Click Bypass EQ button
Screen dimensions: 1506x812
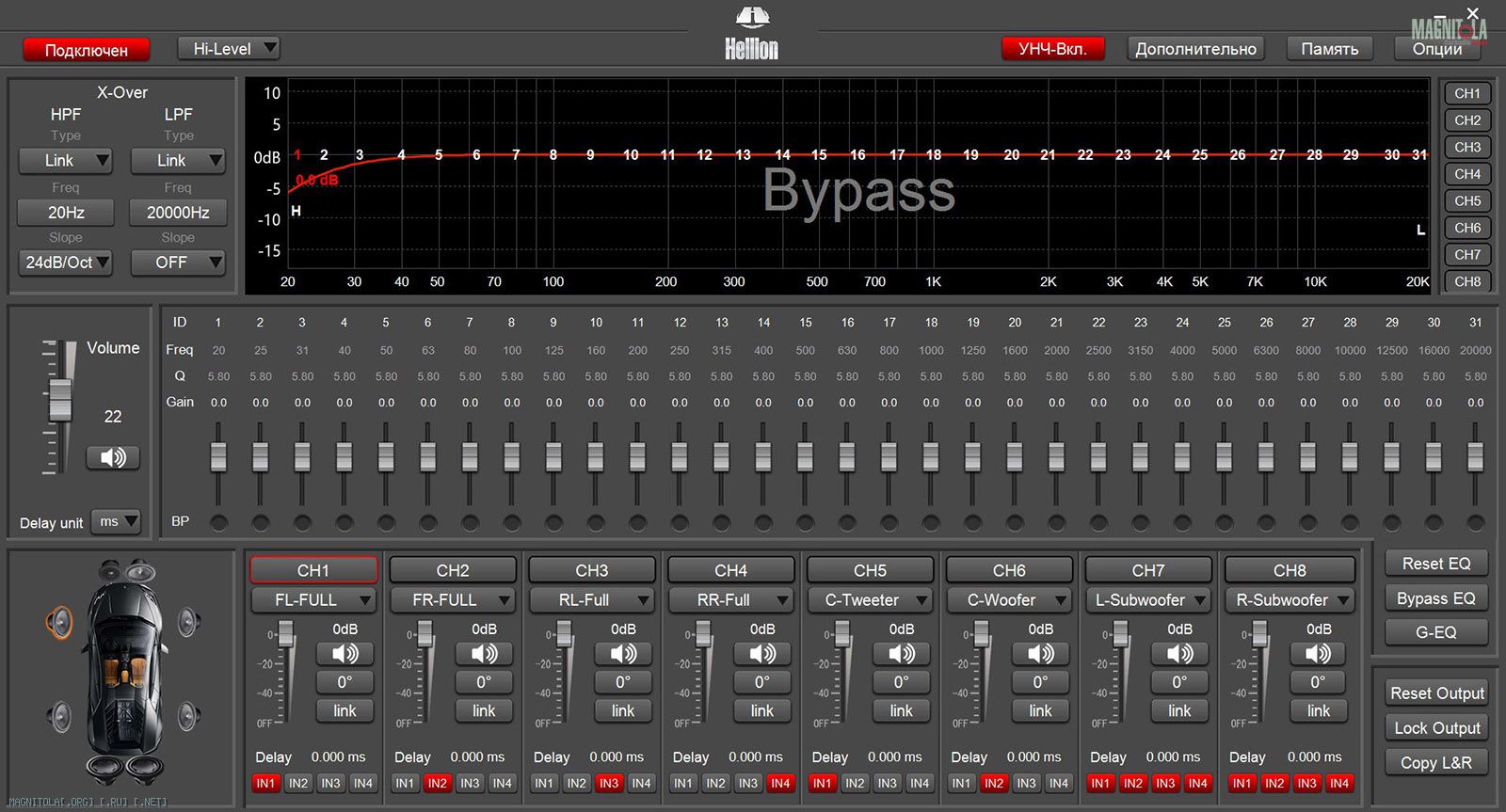[1436, 598]
